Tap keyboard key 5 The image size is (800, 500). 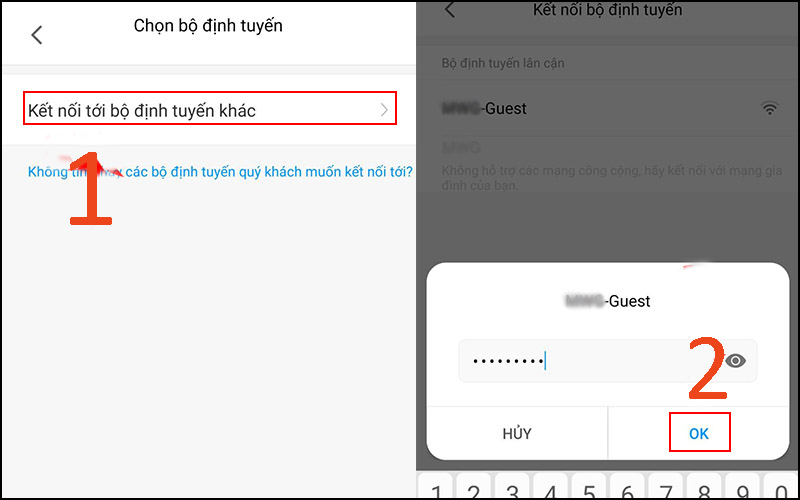point(589,488)
